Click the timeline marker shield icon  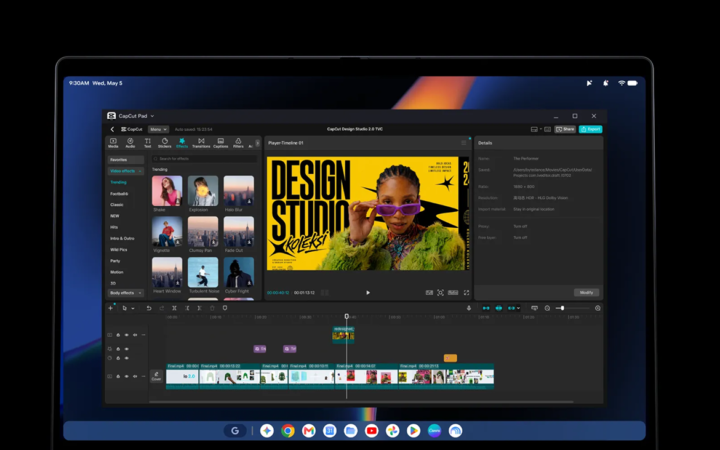point(225,308)
